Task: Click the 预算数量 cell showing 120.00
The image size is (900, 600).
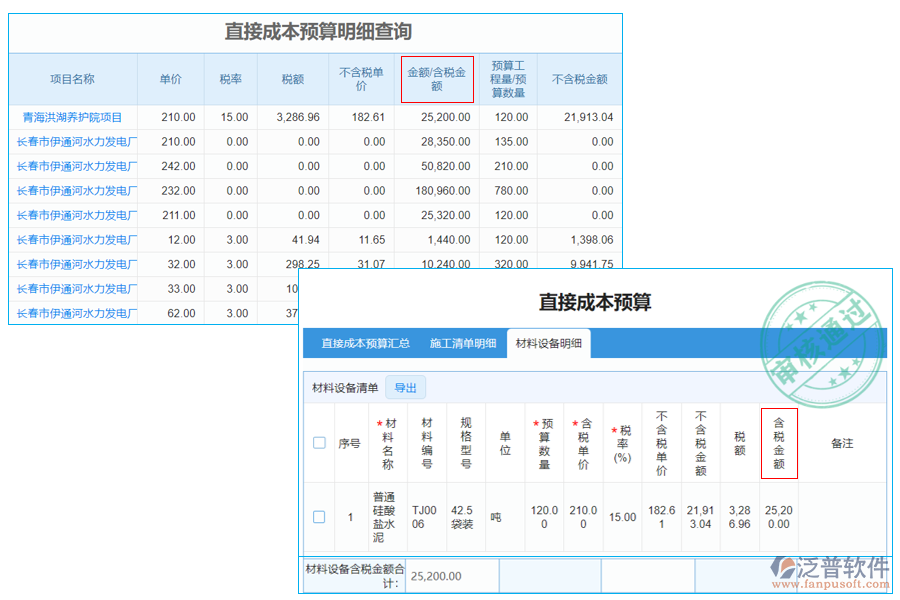Action: point(543,518)
